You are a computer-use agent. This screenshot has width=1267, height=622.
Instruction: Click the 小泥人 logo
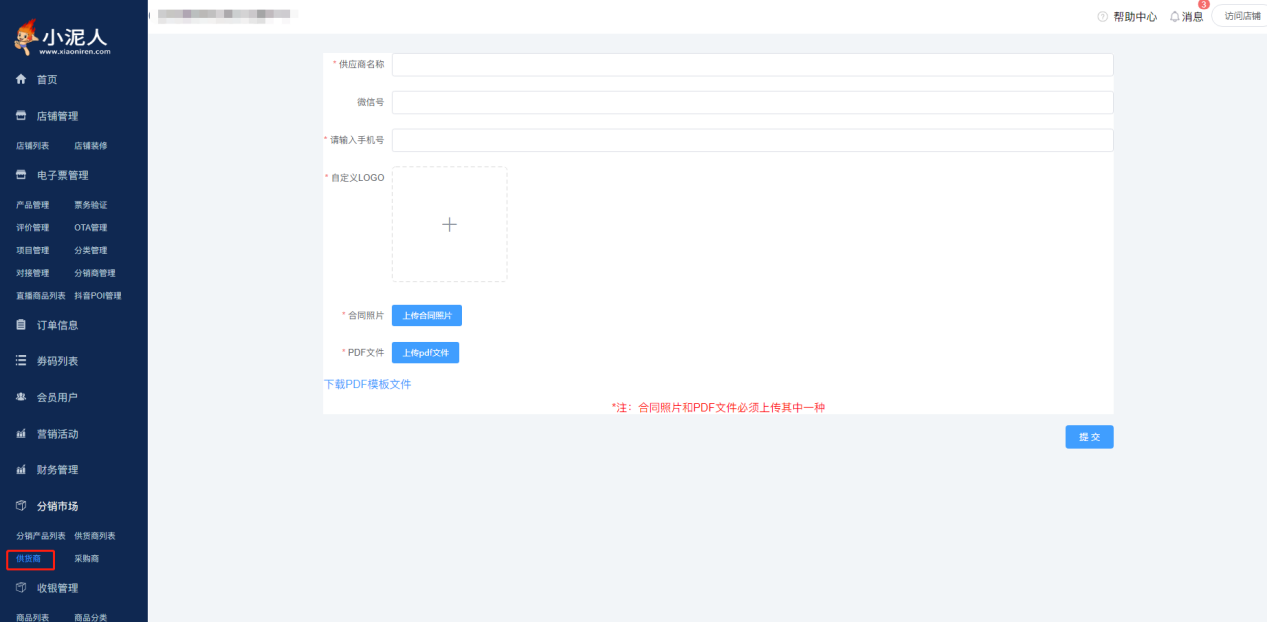pos(62,38)
